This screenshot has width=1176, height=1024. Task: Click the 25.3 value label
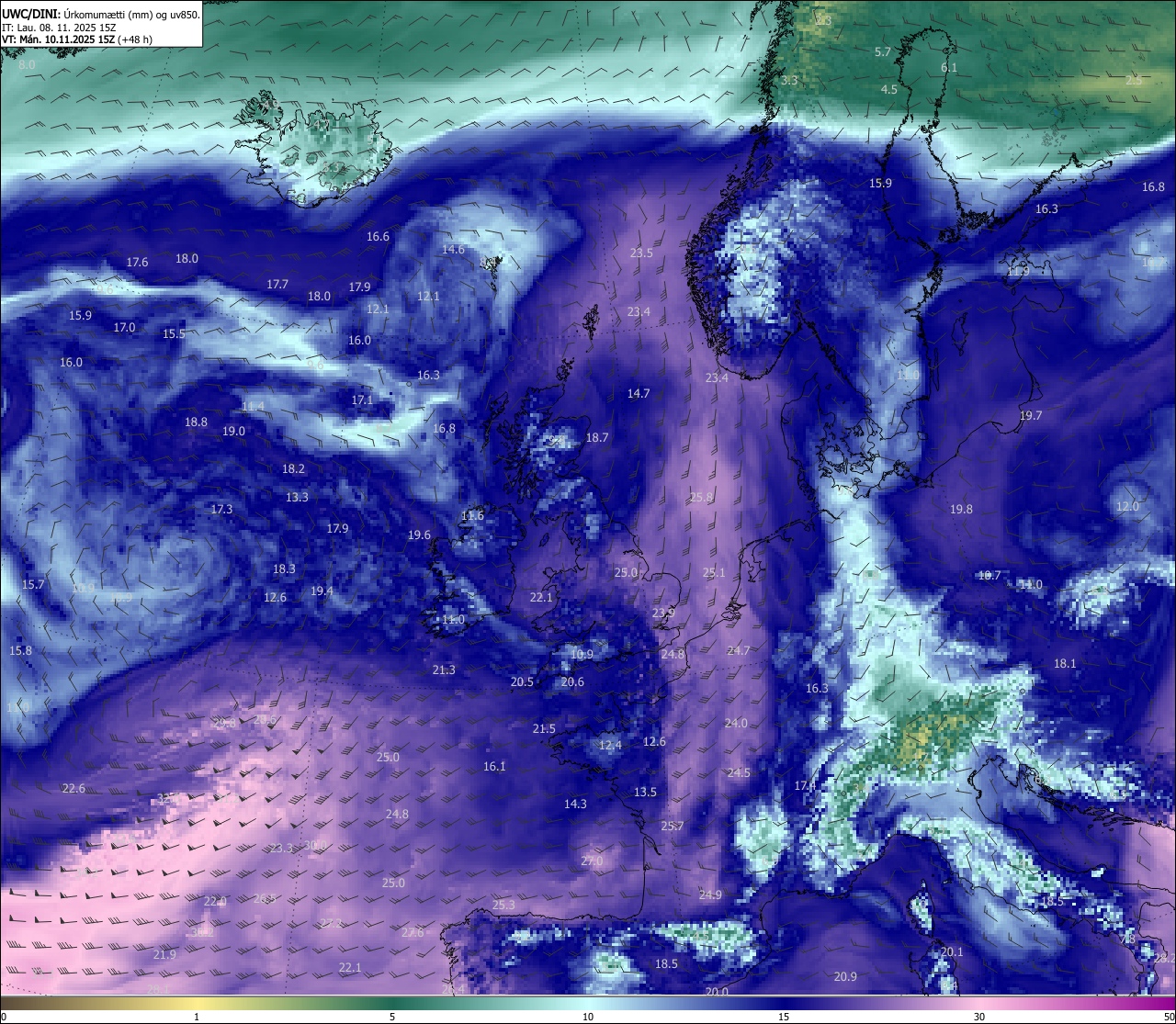click(x=503, y=905)
